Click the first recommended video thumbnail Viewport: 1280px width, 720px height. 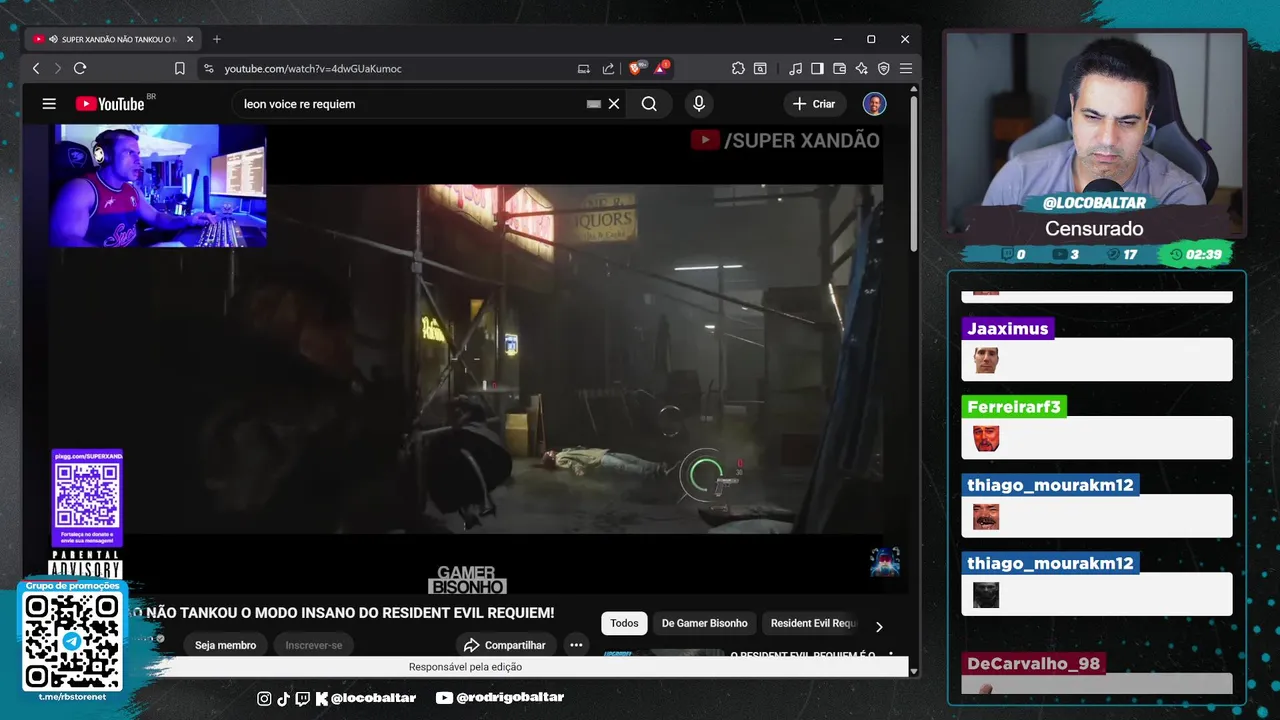(664, 653)
